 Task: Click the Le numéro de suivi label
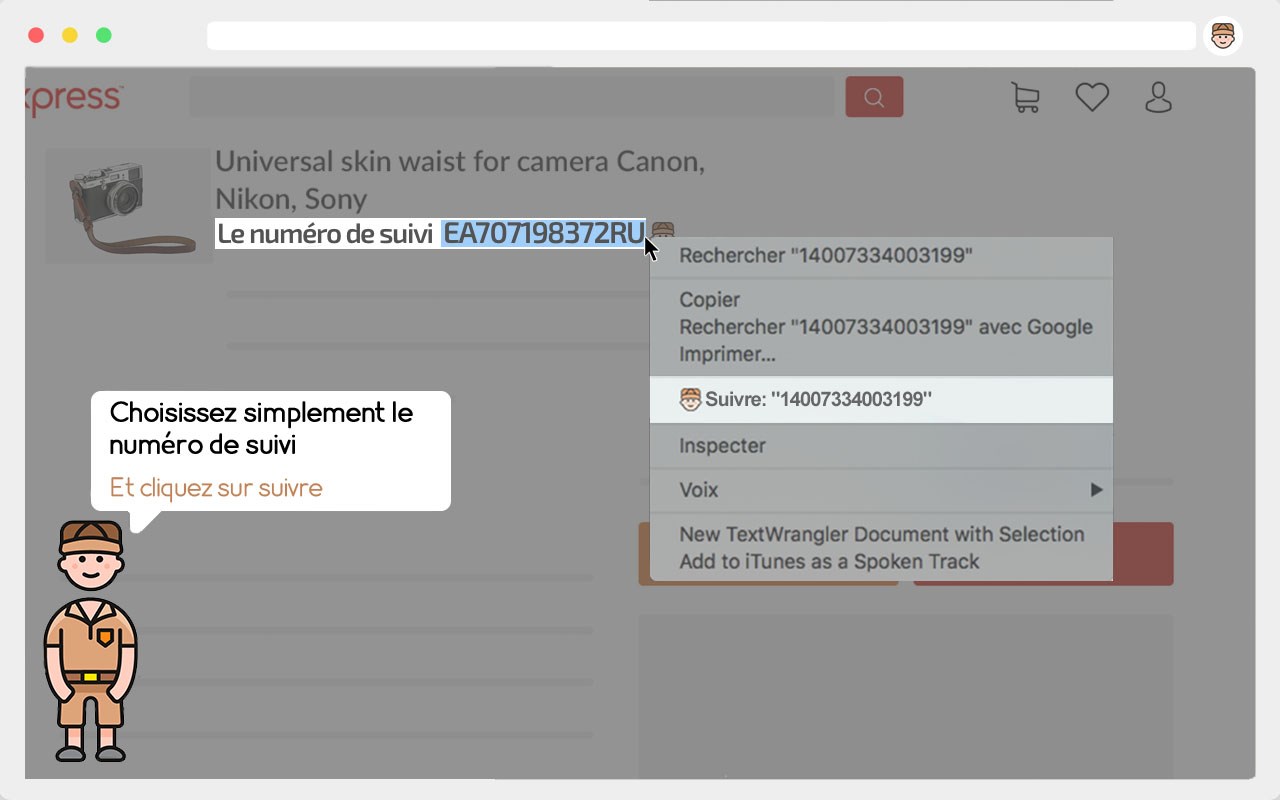325,233
